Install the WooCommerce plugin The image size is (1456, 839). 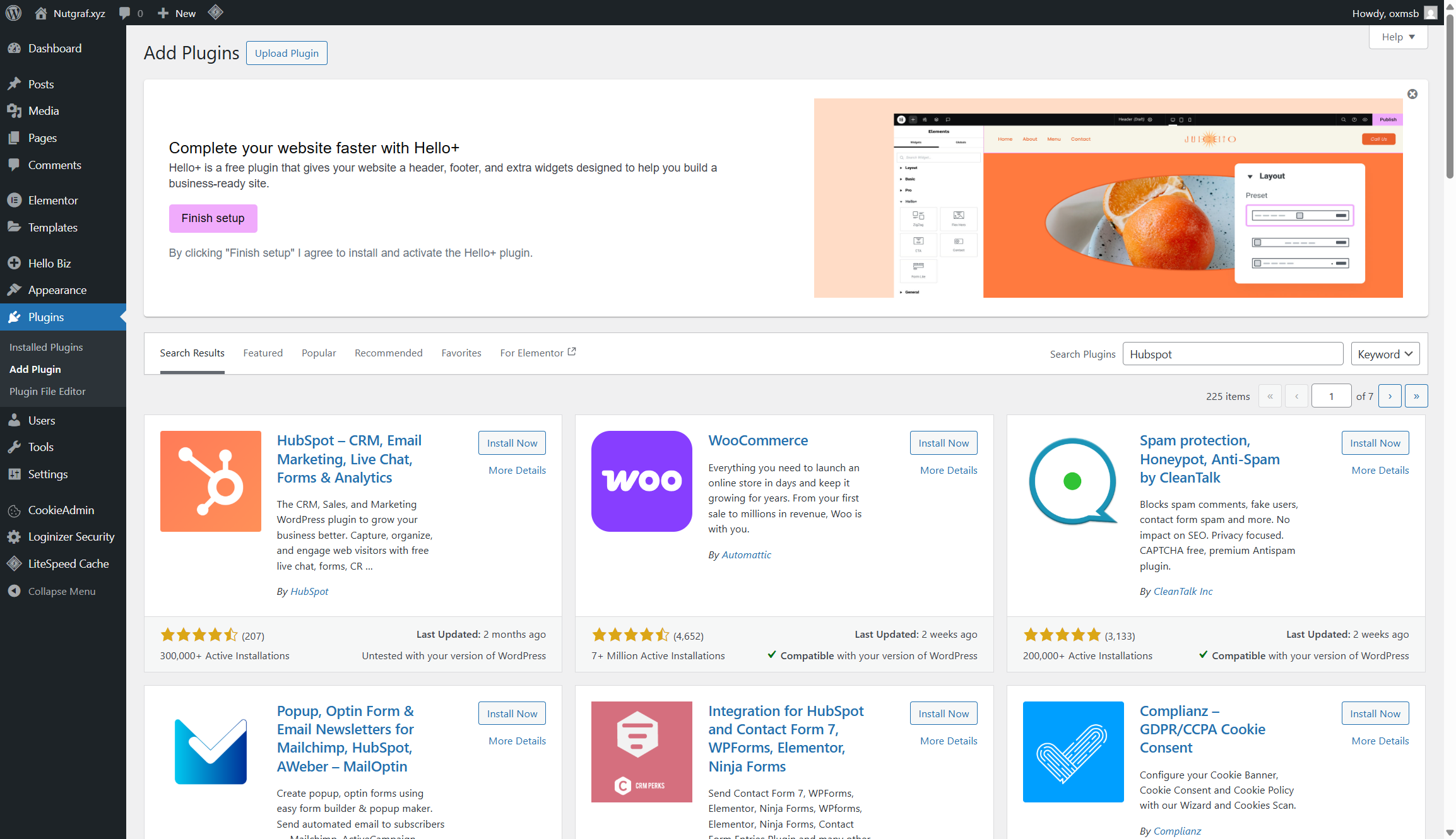point(943,442)
